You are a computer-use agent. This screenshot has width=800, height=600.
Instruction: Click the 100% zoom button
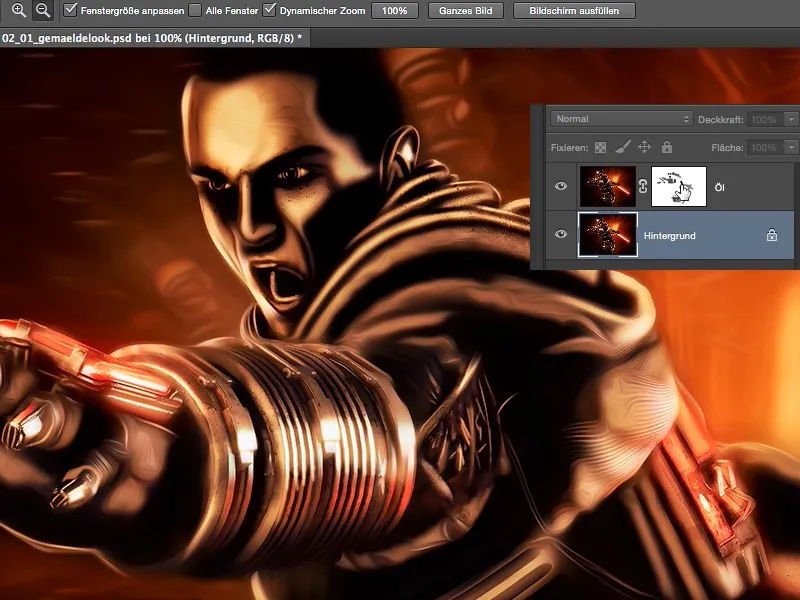pyautogui.click(x=395, y=11)
